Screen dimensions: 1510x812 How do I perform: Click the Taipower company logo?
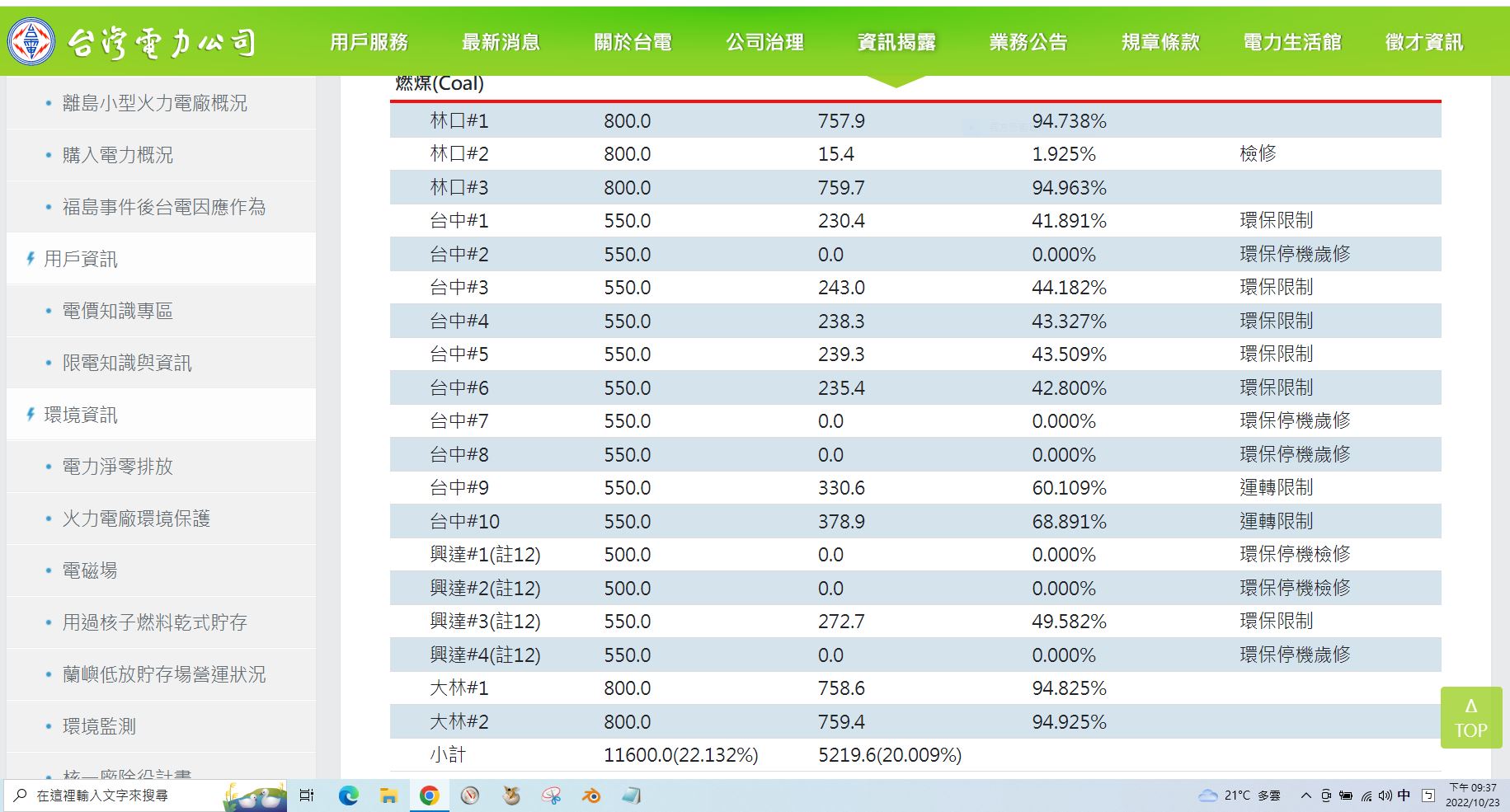(132, 41)
